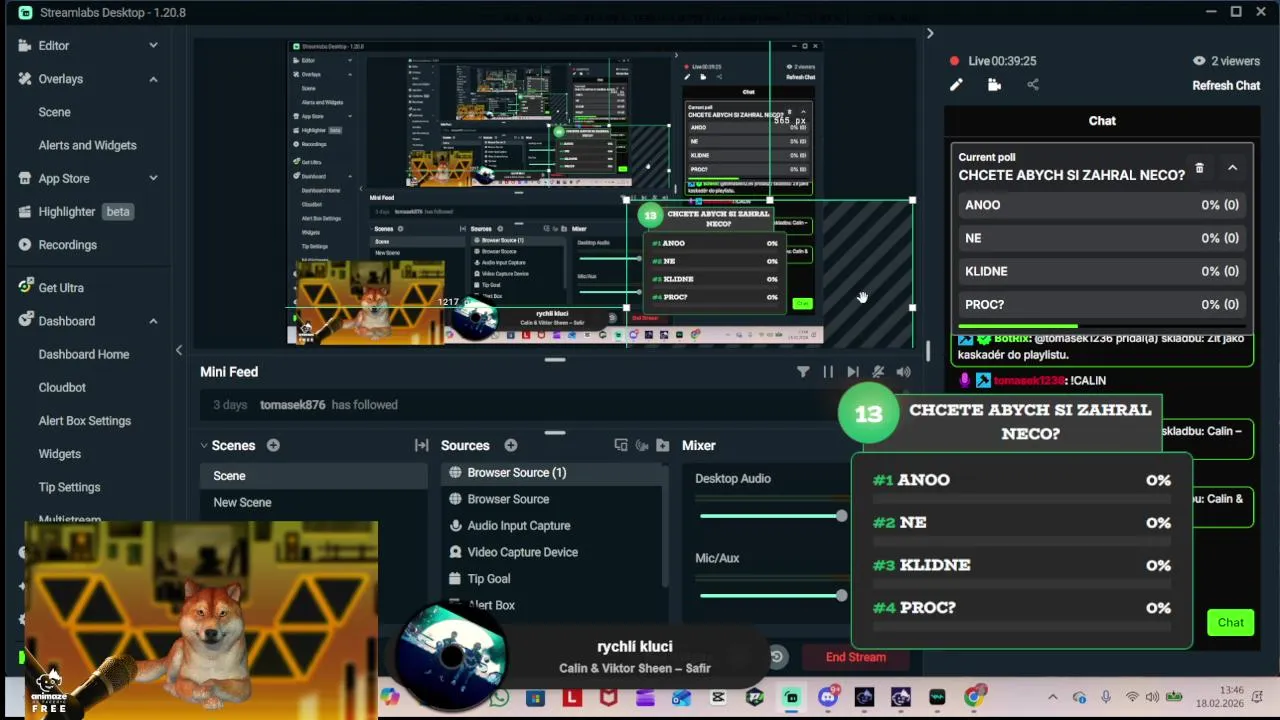
Task: Click the add folder icon in Sources header
Action: coord(662,445)
